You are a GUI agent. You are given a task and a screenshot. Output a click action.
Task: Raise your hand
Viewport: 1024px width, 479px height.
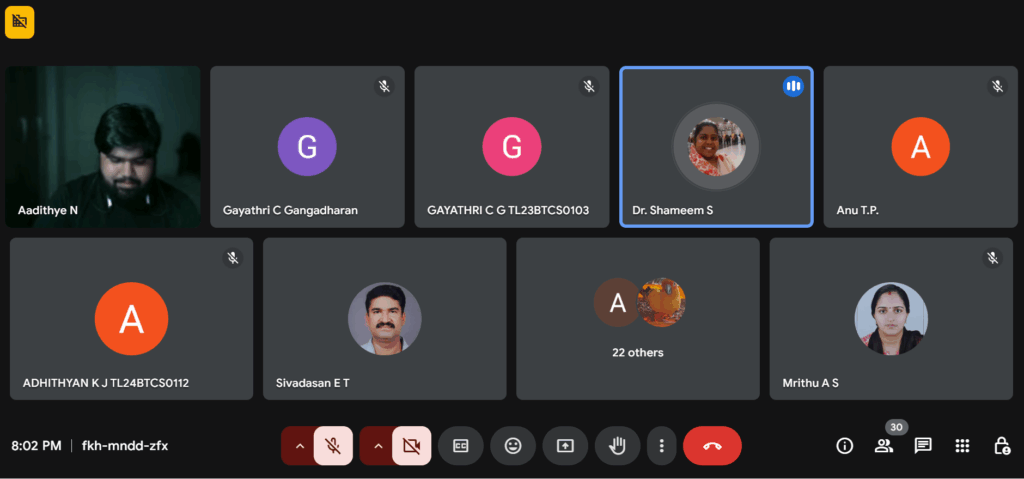coord(617,446)
